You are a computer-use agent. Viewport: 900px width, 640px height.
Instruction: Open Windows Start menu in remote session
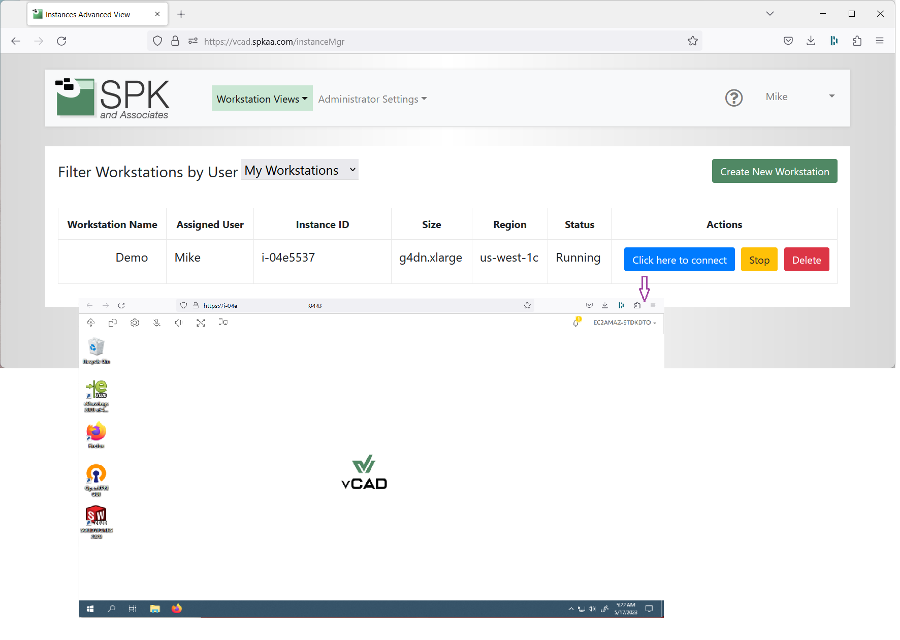pos(90,609)
